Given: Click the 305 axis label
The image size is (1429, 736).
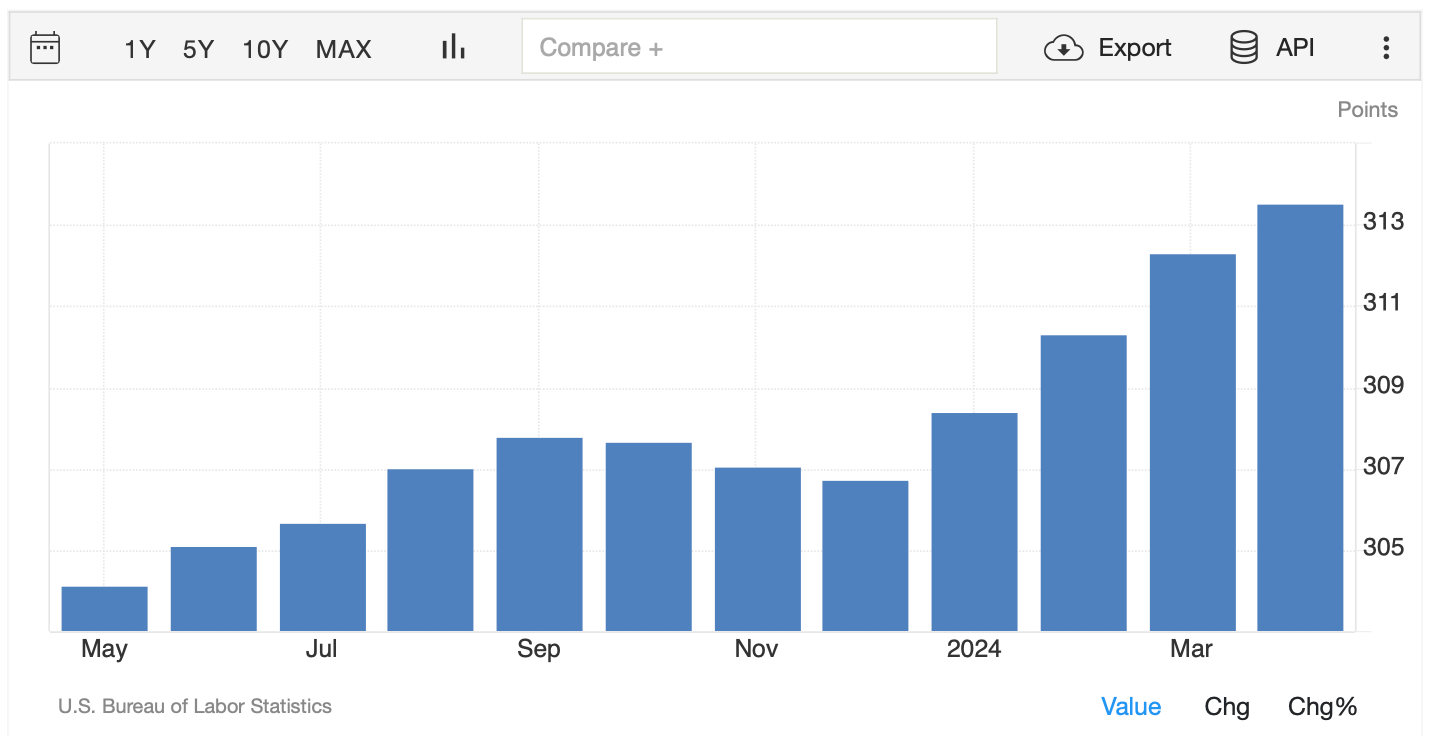Looking at the screenshot, I should 1384,548.
